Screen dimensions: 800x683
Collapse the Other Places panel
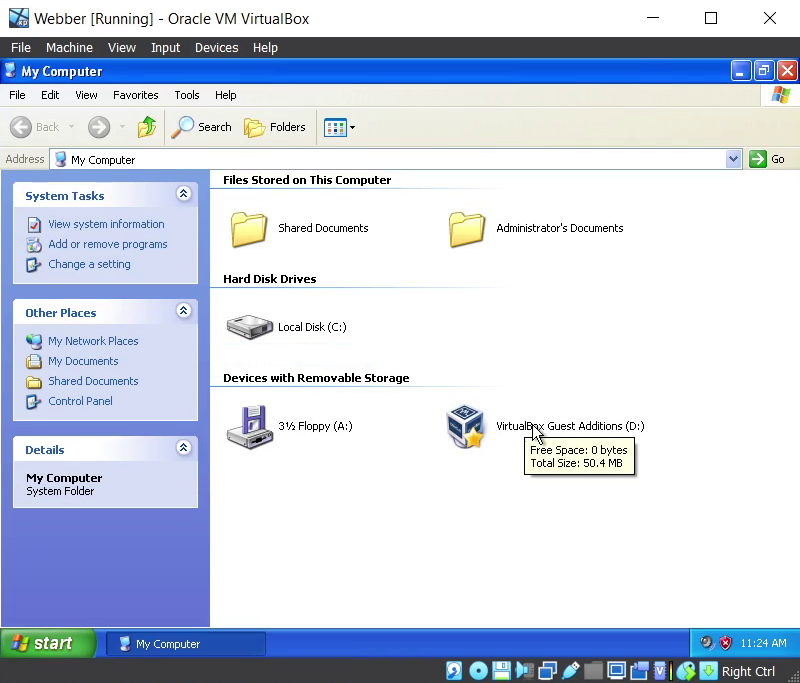pyautogui.click(x=183, y=312)
